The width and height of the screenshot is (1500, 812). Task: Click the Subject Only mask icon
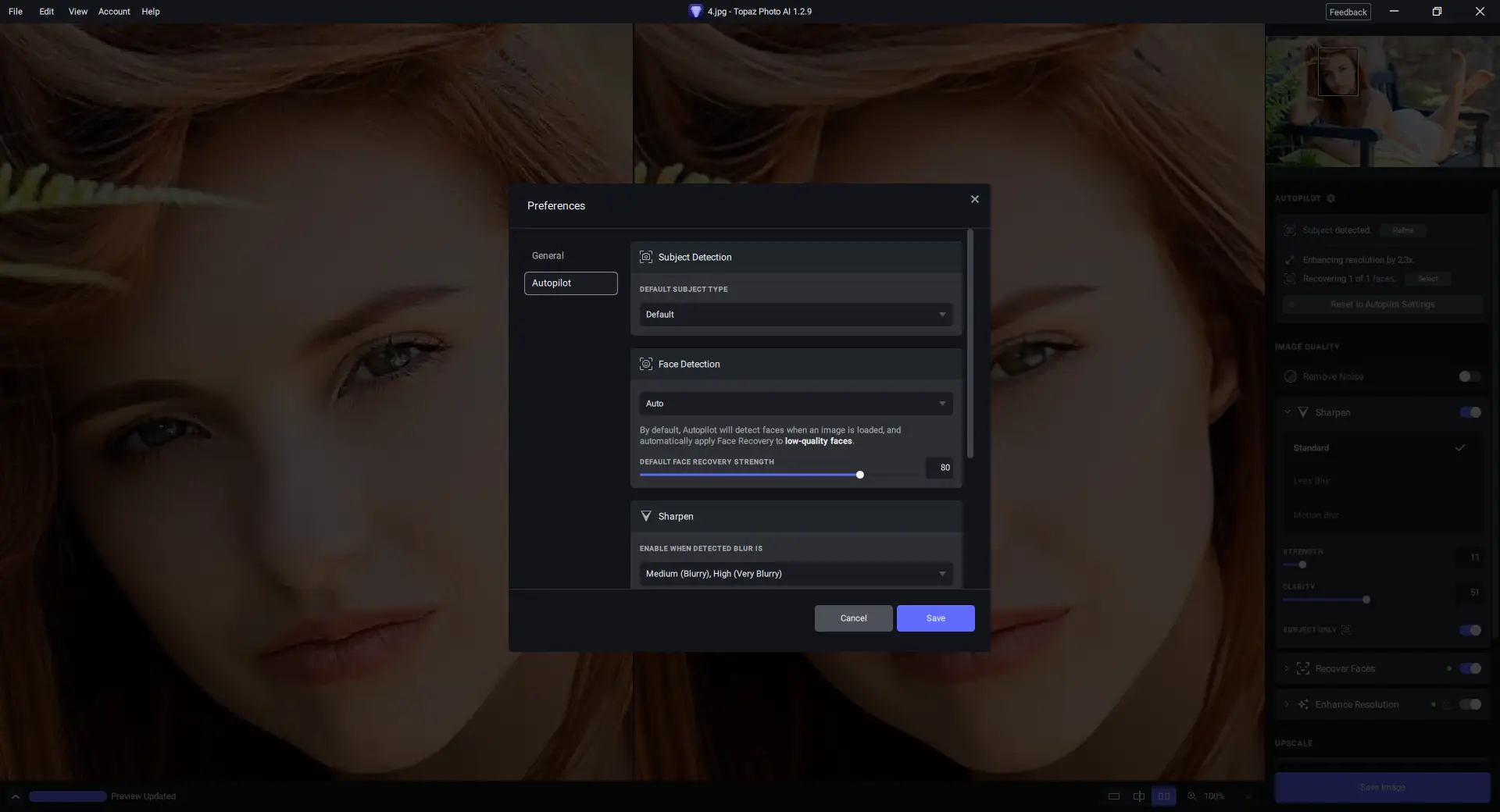(1346, 630)
